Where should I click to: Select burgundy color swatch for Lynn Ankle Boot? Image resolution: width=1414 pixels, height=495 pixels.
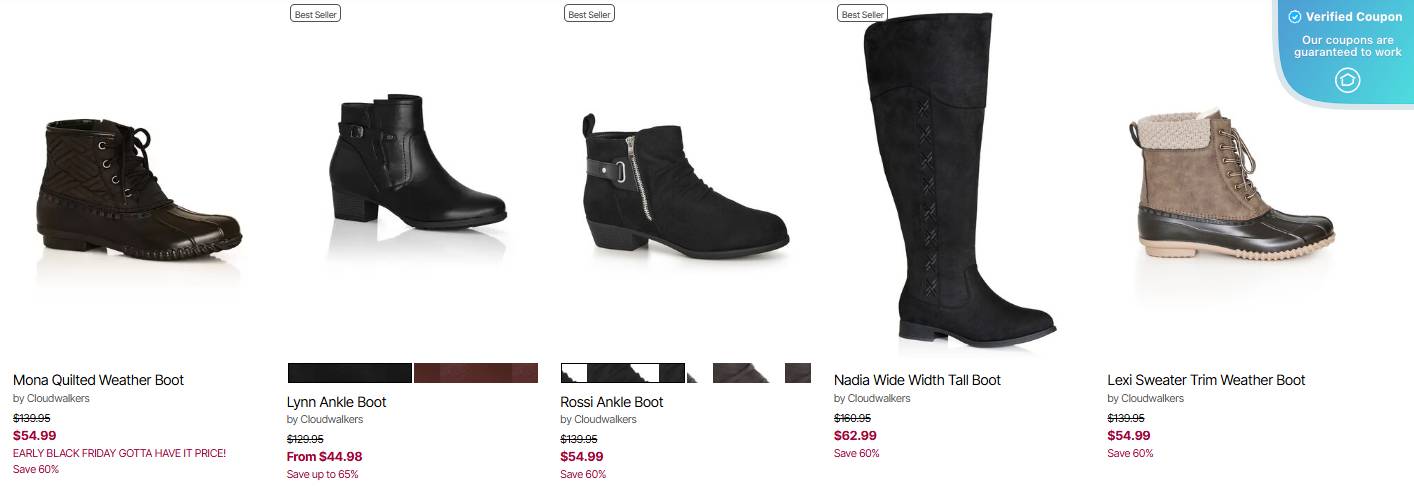(x=476, y=373)
